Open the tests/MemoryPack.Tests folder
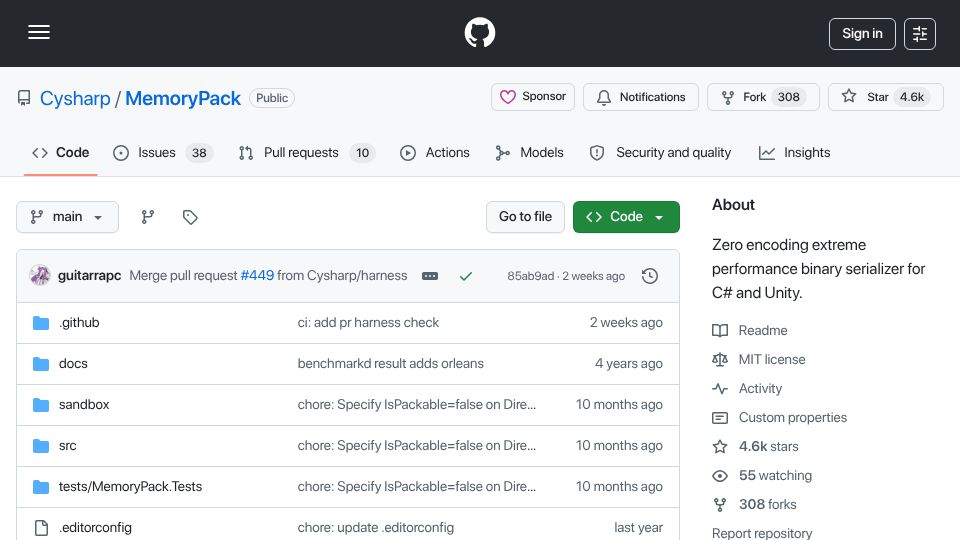 [x=130, y=487]
